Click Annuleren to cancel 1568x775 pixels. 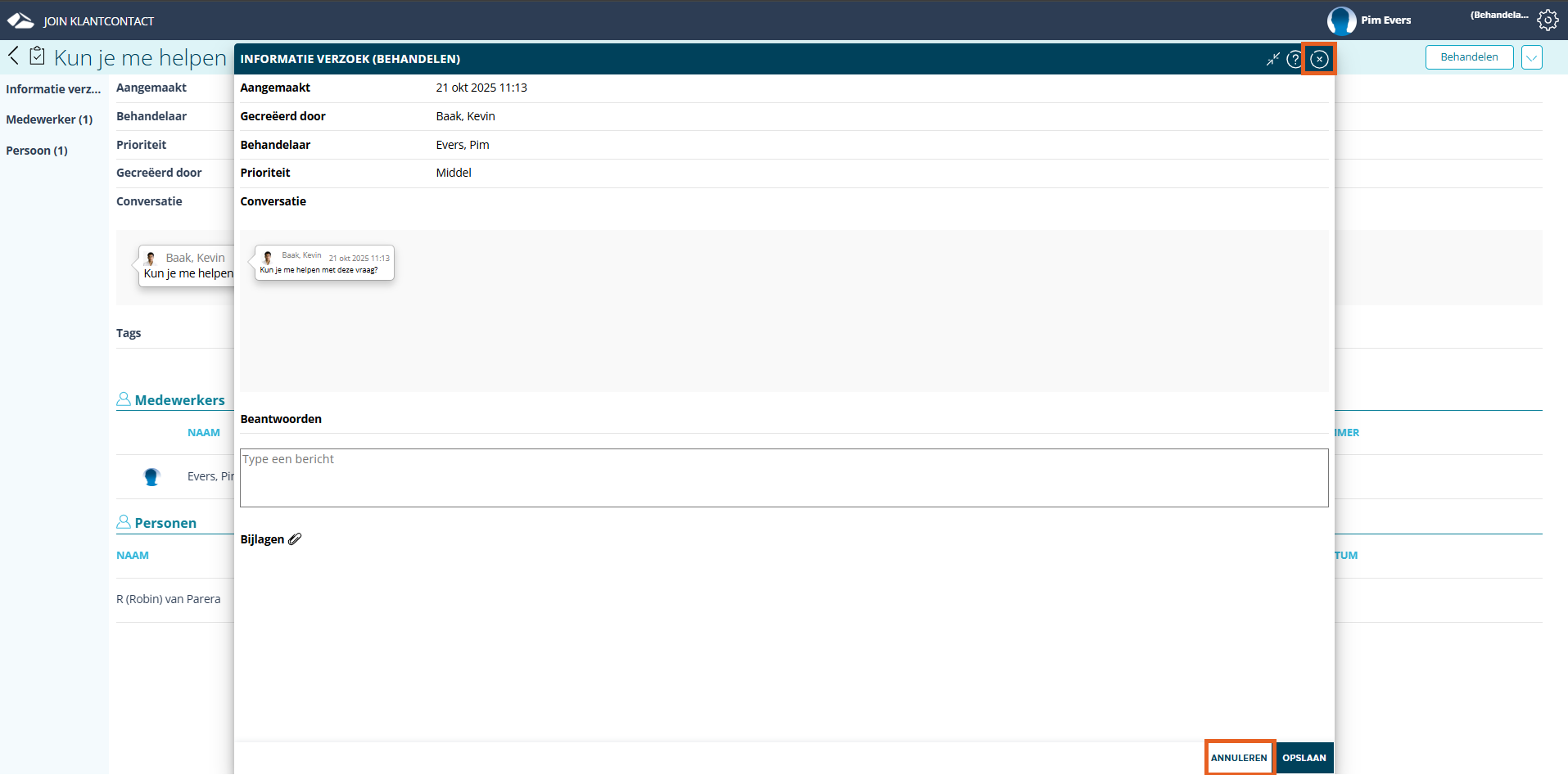(x=1239, y=758)
